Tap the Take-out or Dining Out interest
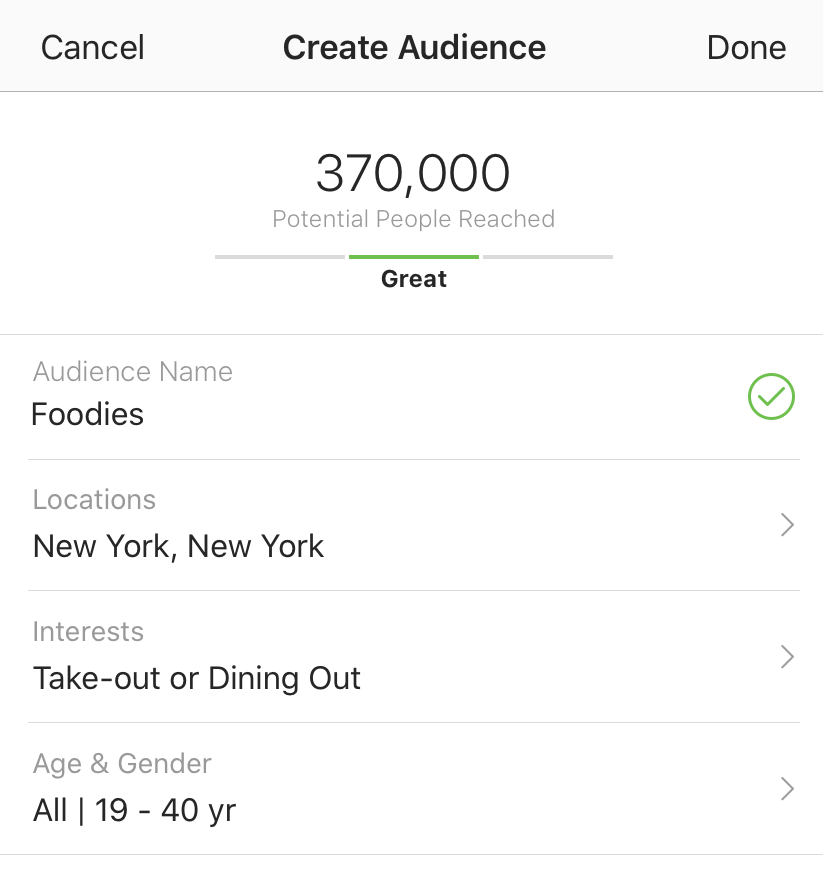 coord(197,678)
